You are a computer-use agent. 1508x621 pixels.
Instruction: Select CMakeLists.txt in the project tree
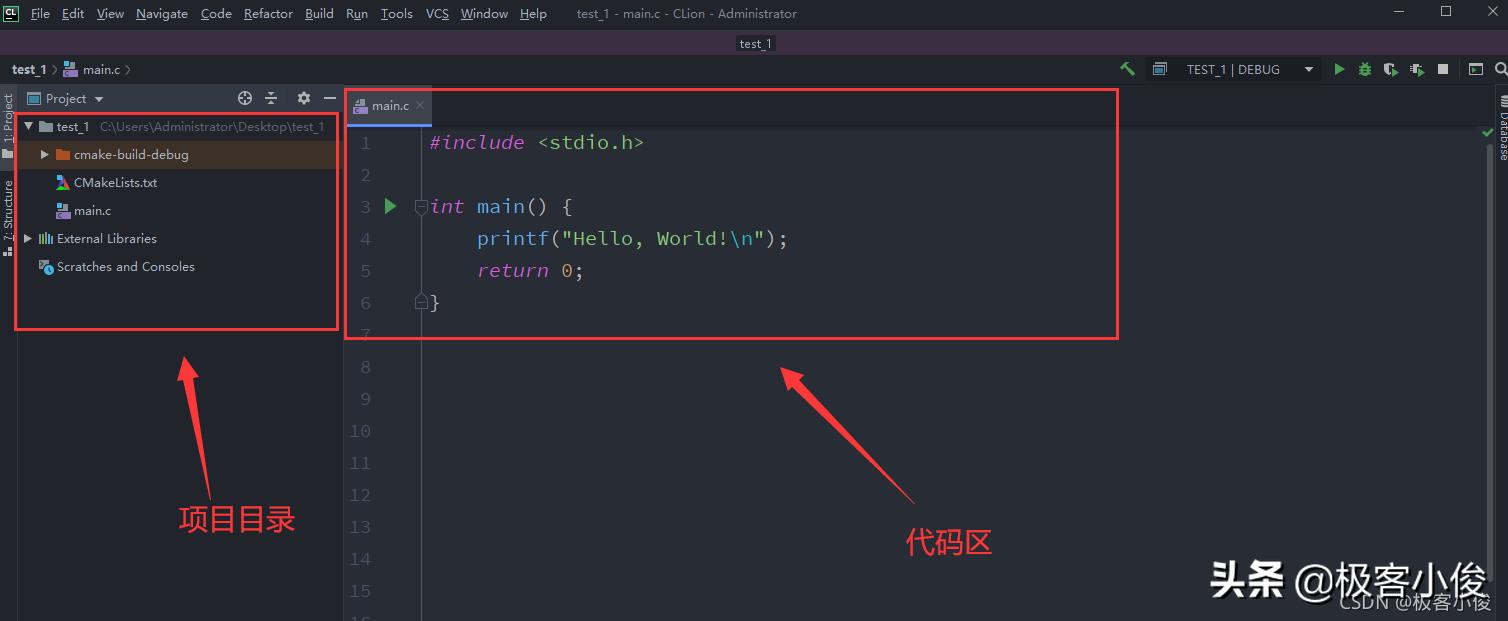(x=115, y=183)
